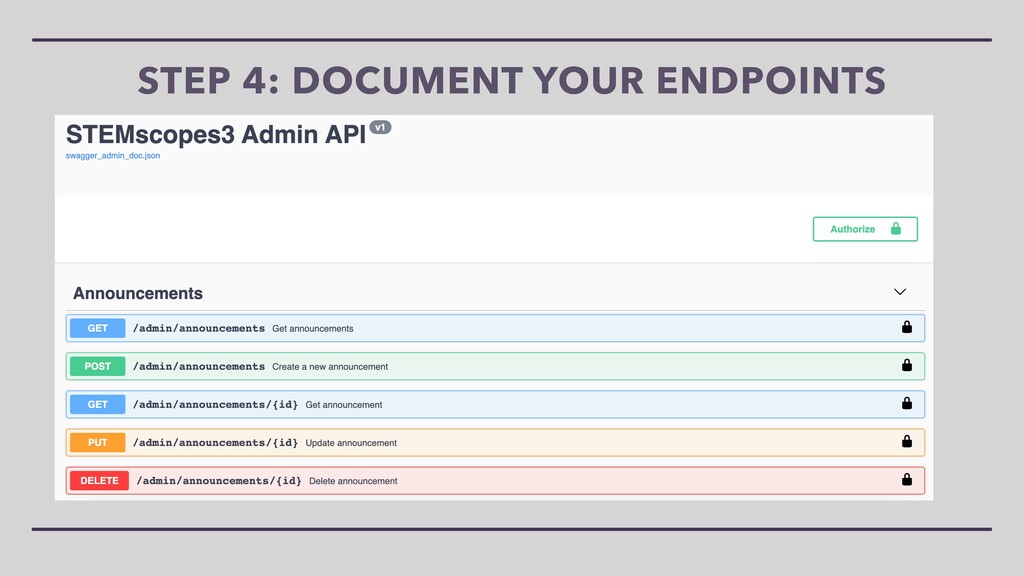1024x576 pixels.
Task: Click lock icon on Create a new announcement row
Action: click(906, 365)
